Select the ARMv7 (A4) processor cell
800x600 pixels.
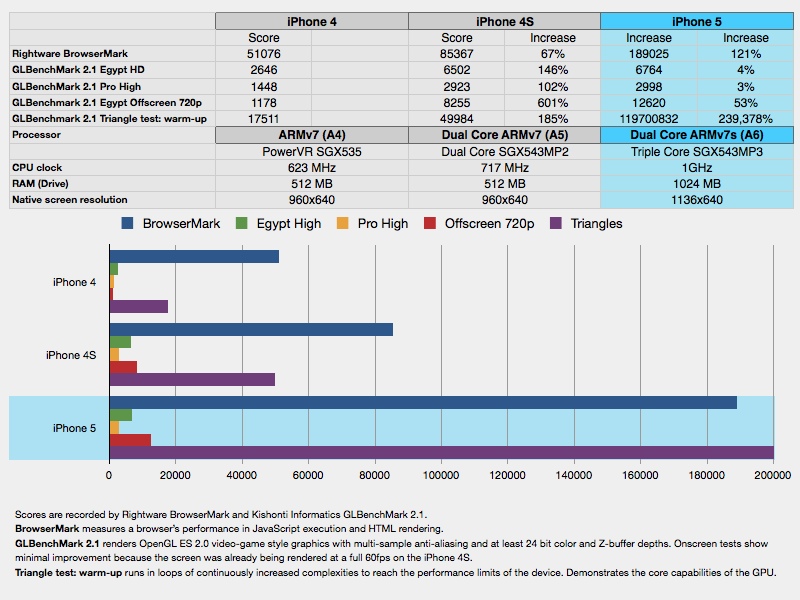(312, 135)
